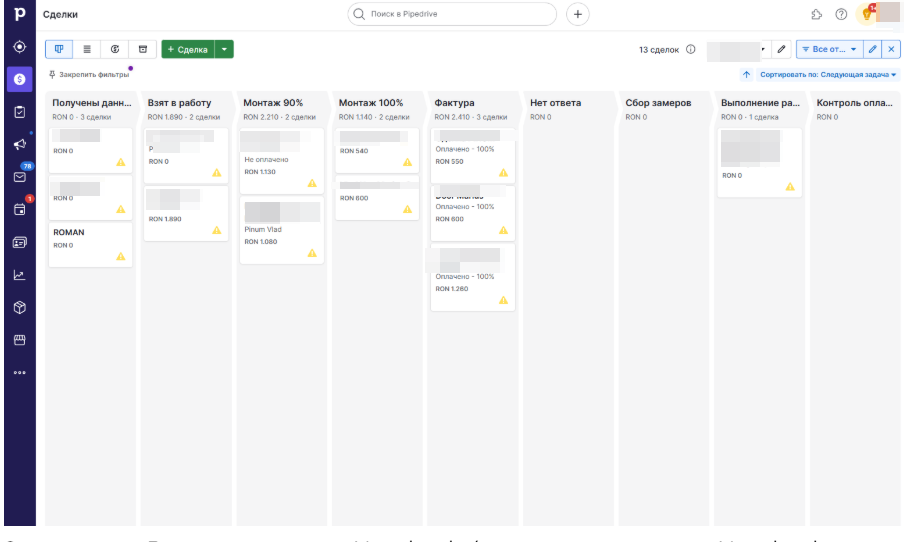Click the Фактура stage header
Viewport: 904px width, 542px height.
click(x=455, y=103)
